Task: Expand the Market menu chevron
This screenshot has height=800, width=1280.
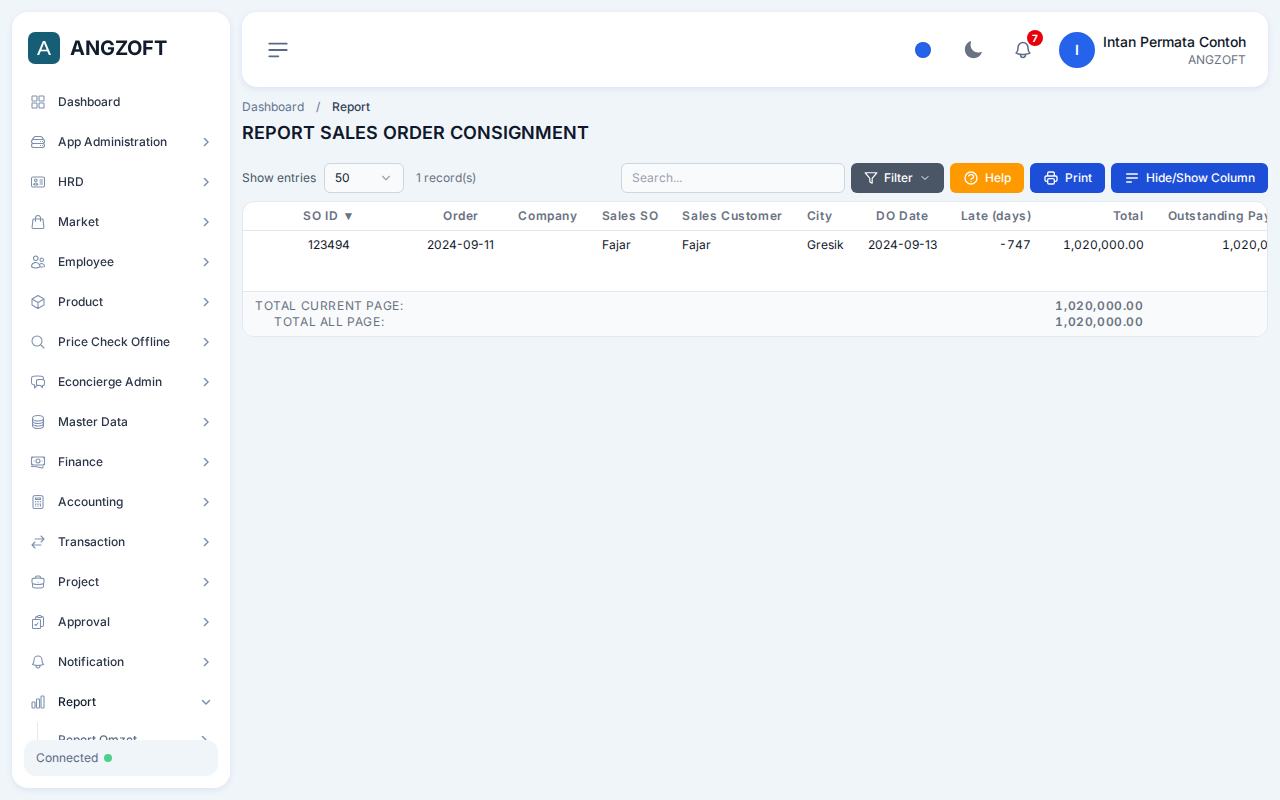Action: click(206, 222)
